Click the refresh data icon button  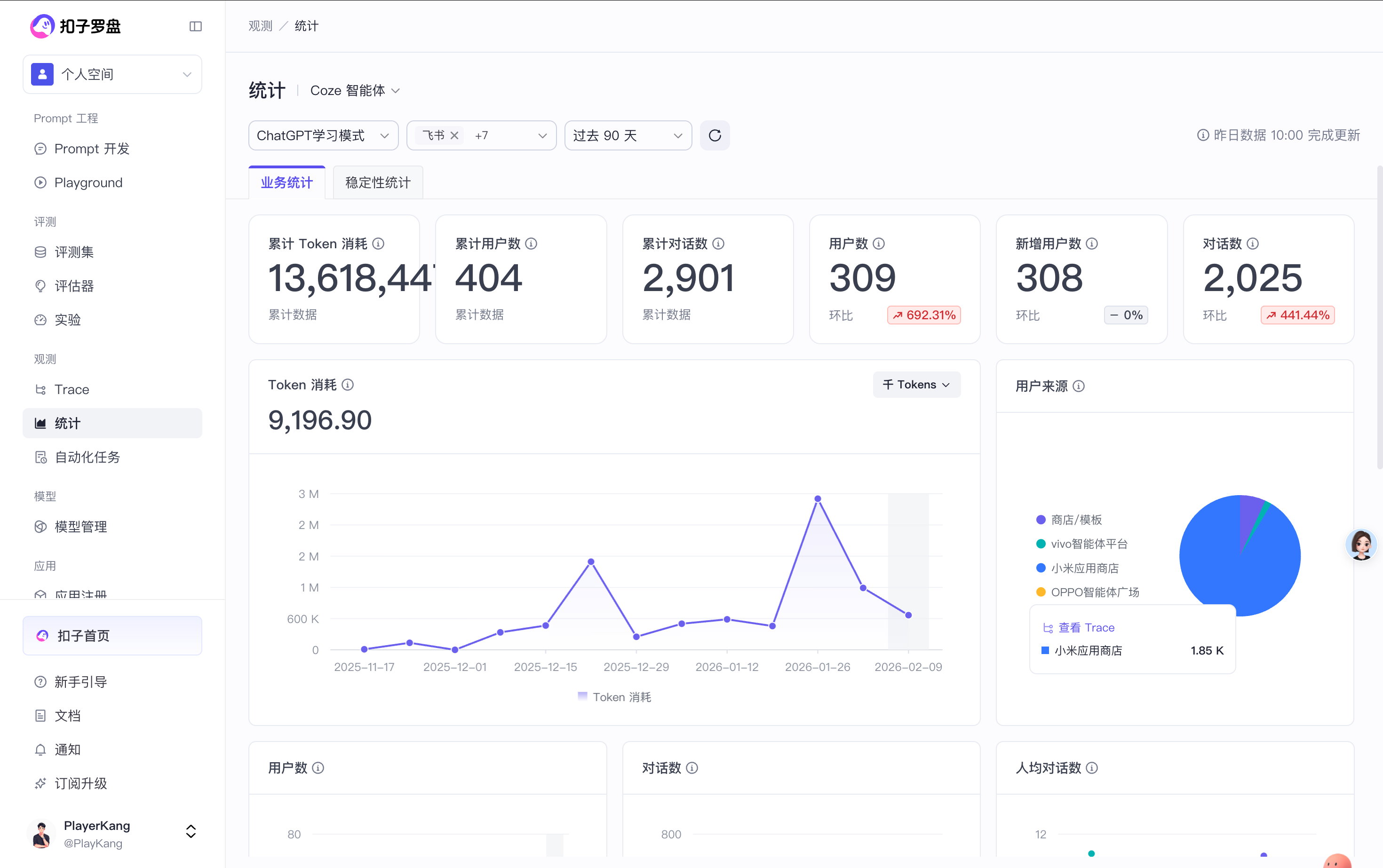pos(715,135)
